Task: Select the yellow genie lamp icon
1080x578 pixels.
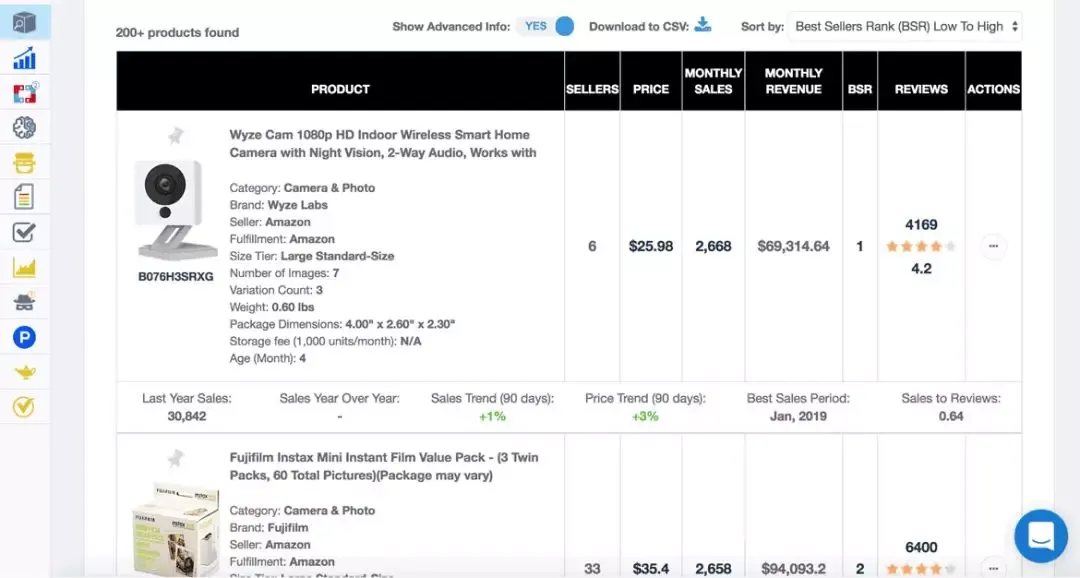Action: point(24,372)
